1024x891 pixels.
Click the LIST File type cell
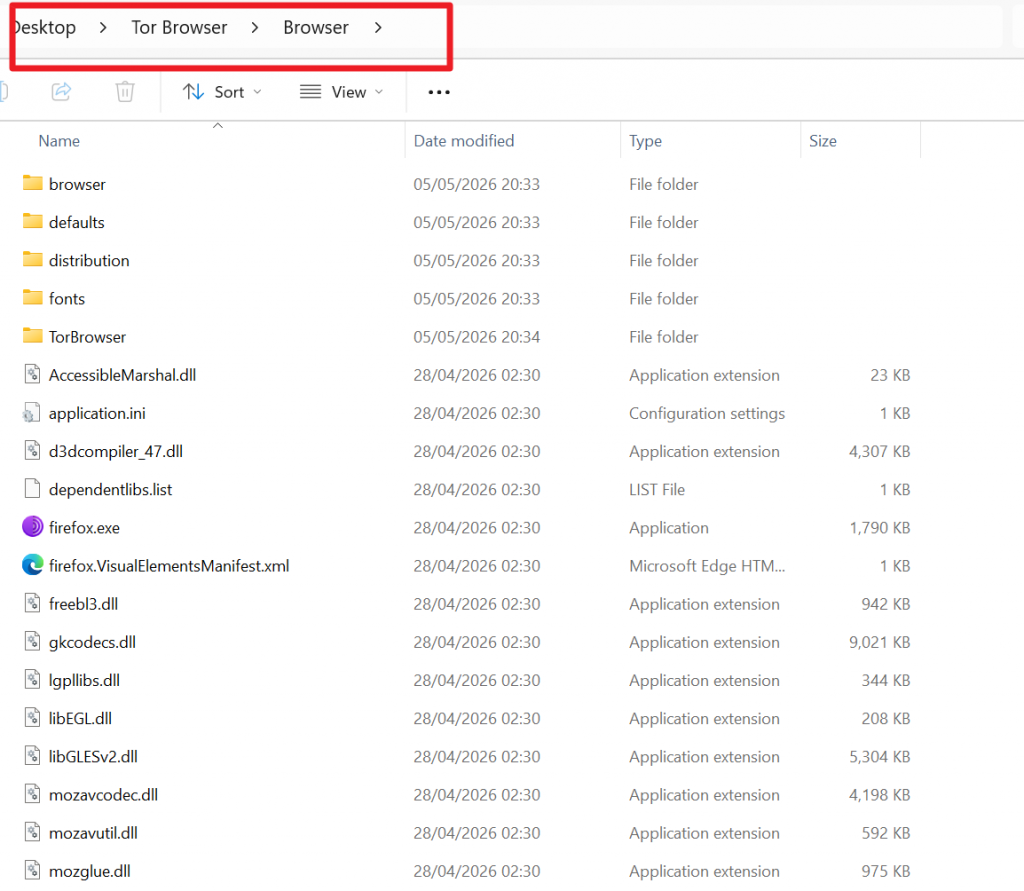(x=657, y=490)
